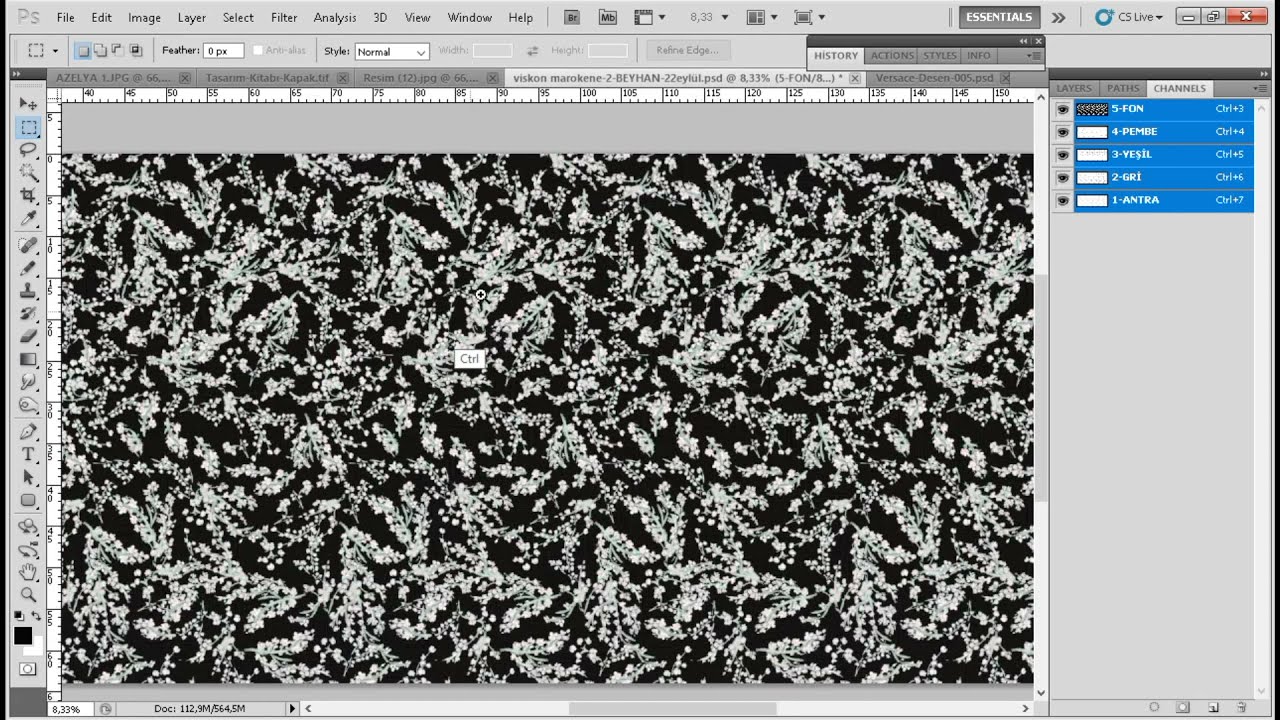Swap foreground and background colors
The height and width of the screenshot is (720, 1280).
coord(35,617)
